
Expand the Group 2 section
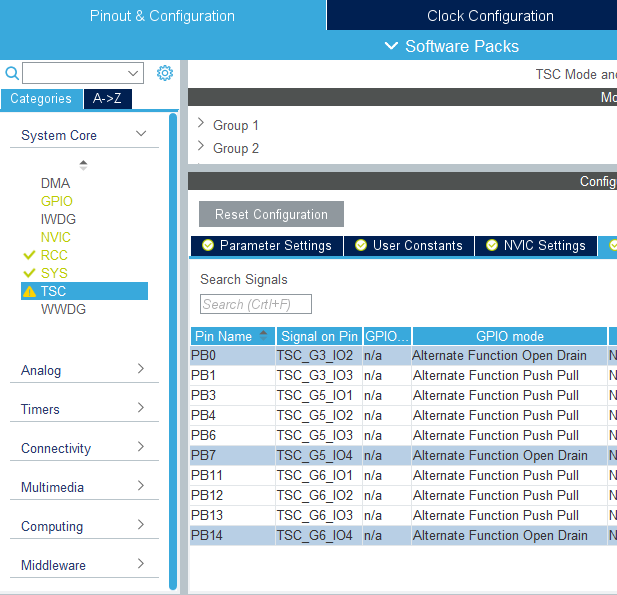pos(201,147)
